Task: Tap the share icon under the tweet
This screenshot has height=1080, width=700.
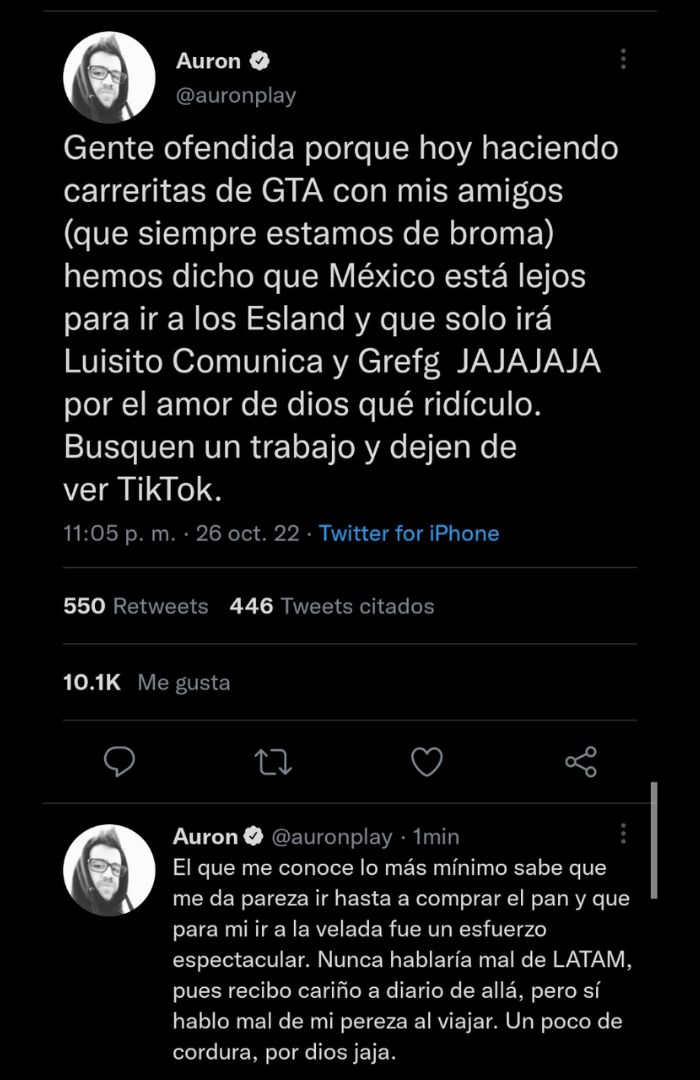Action: (x=580, y=762)
